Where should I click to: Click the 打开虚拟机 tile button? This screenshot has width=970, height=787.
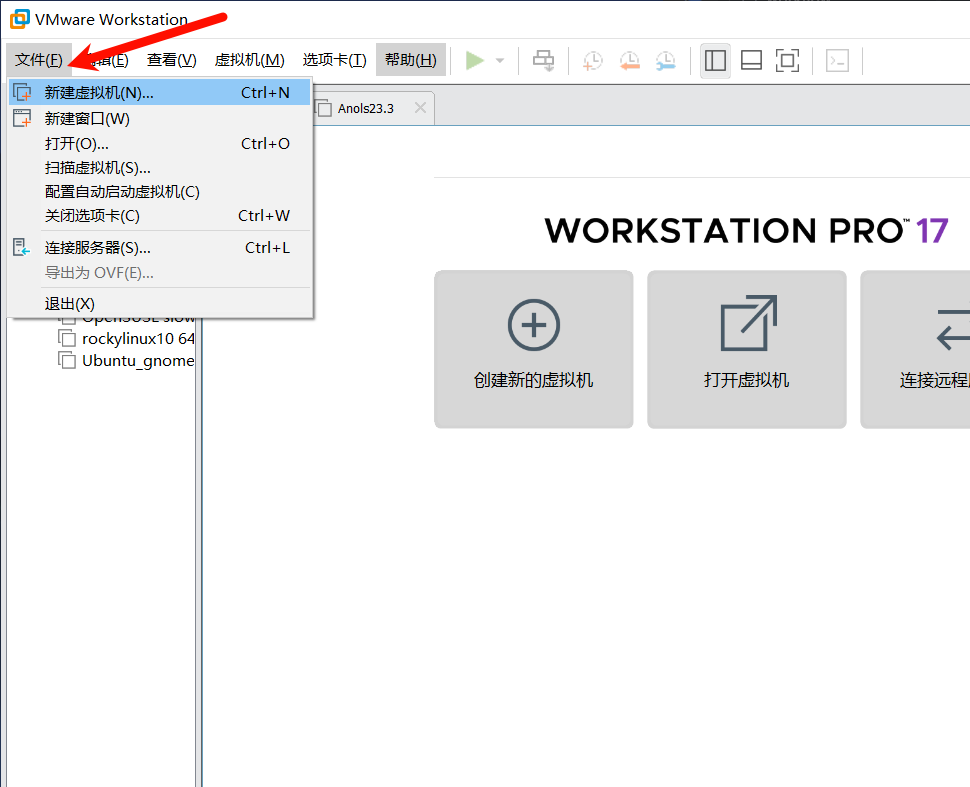click(746, 349)
